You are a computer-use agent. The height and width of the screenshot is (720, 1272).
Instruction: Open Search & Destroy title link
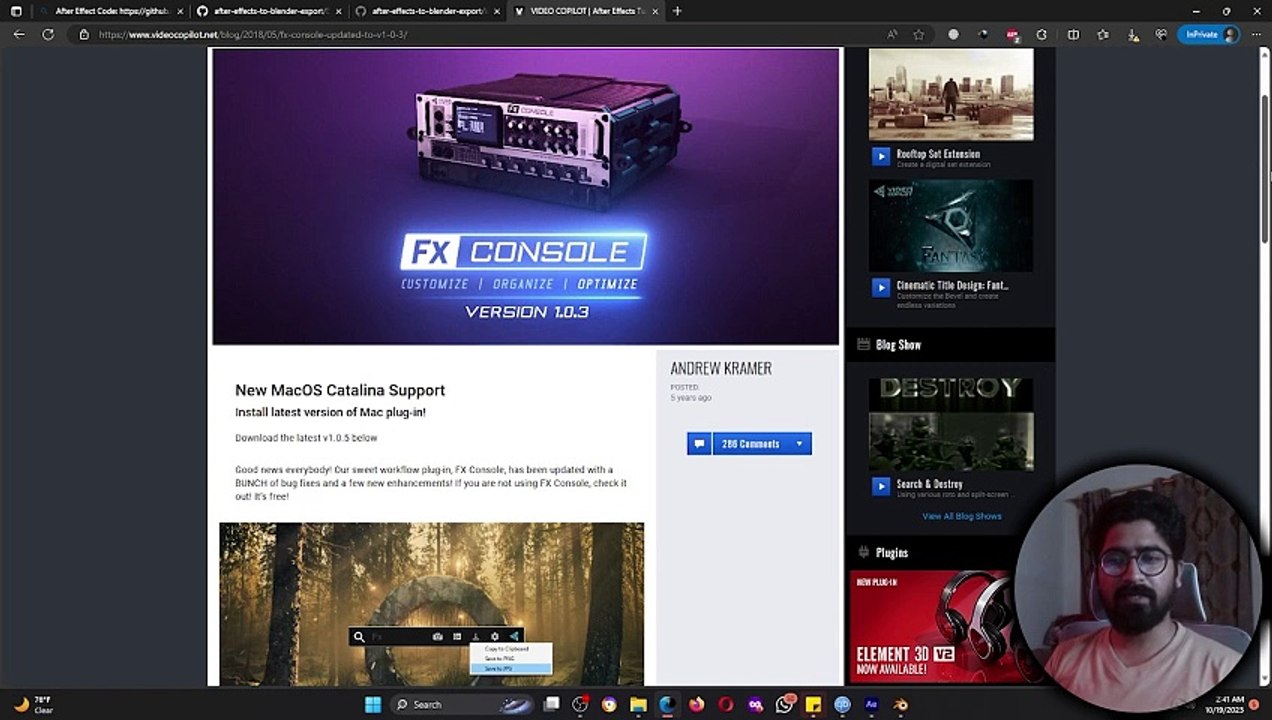tap(929, 484)
